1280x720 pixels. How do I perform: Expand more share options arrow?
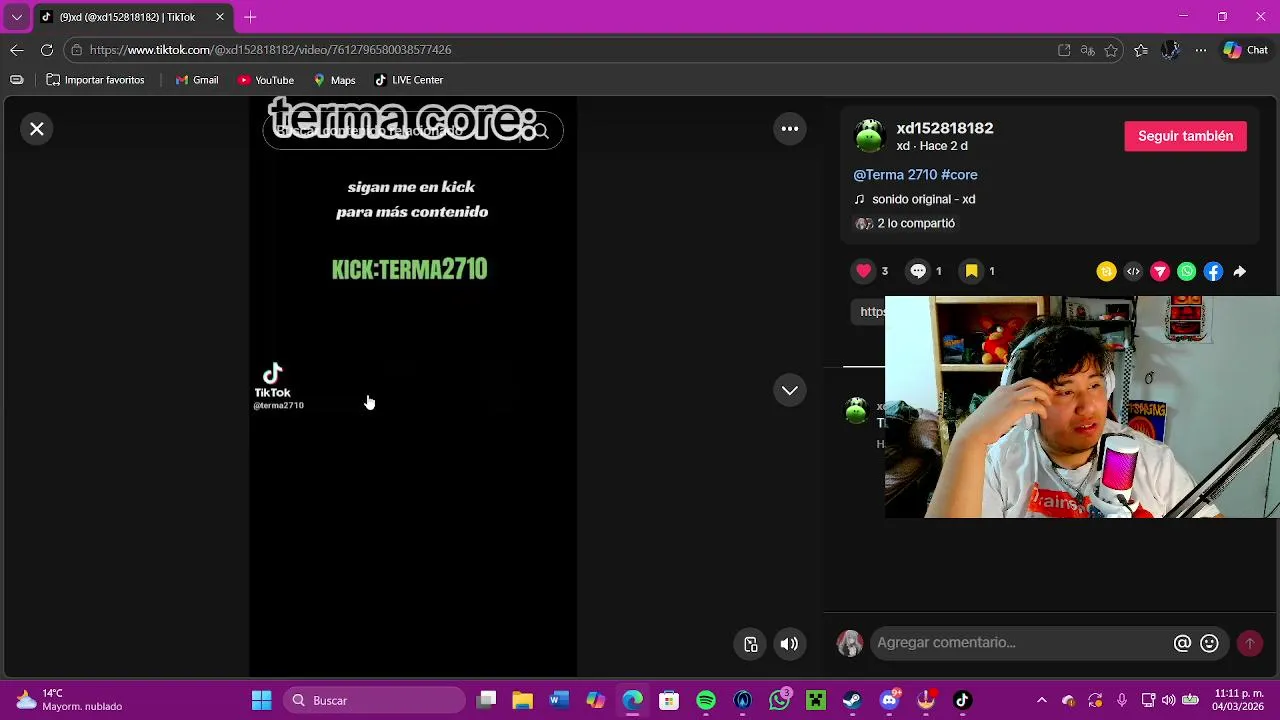(1240, 272)
